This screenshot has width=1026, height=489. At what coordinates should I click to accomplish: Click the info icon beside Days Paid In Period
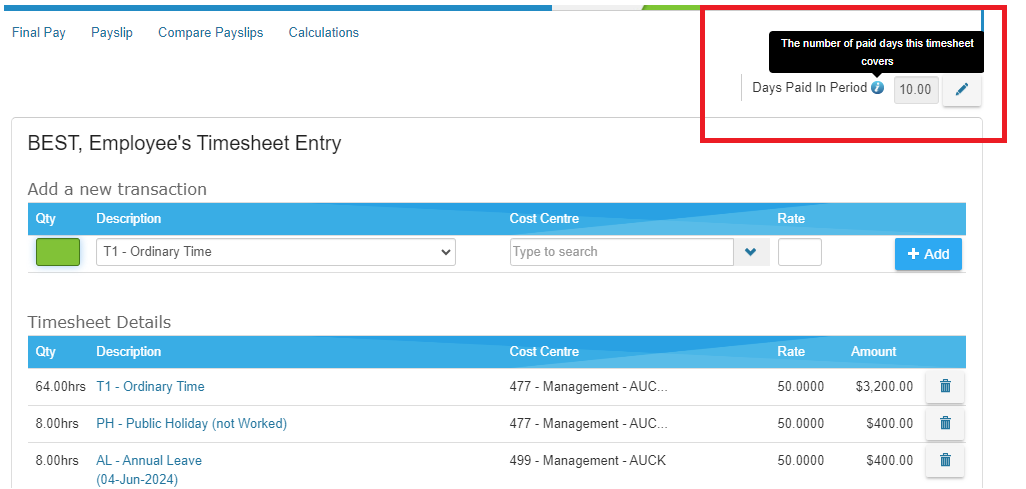[877, 87]
